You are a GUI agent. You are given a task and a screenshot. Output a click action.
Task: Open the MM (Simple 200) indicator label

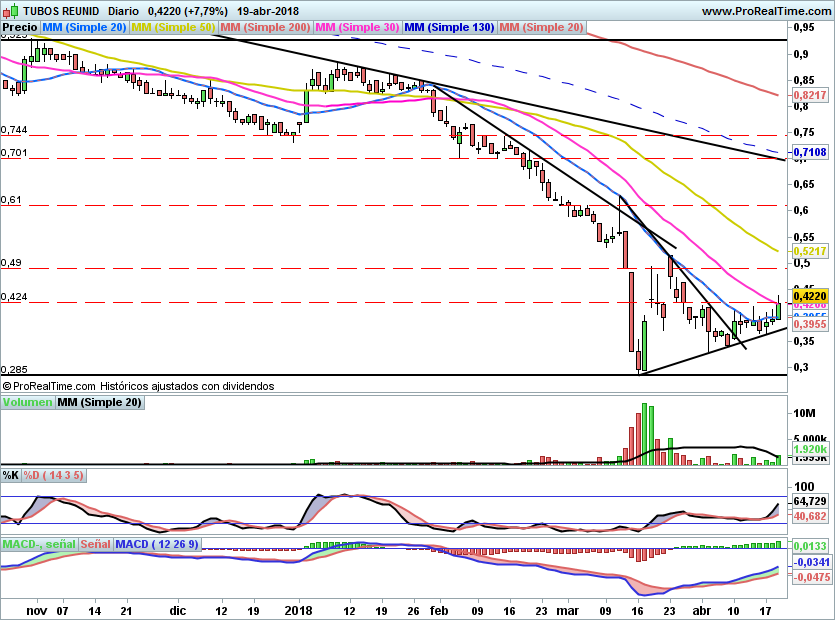pyautogui.click(x=264, y=28)
